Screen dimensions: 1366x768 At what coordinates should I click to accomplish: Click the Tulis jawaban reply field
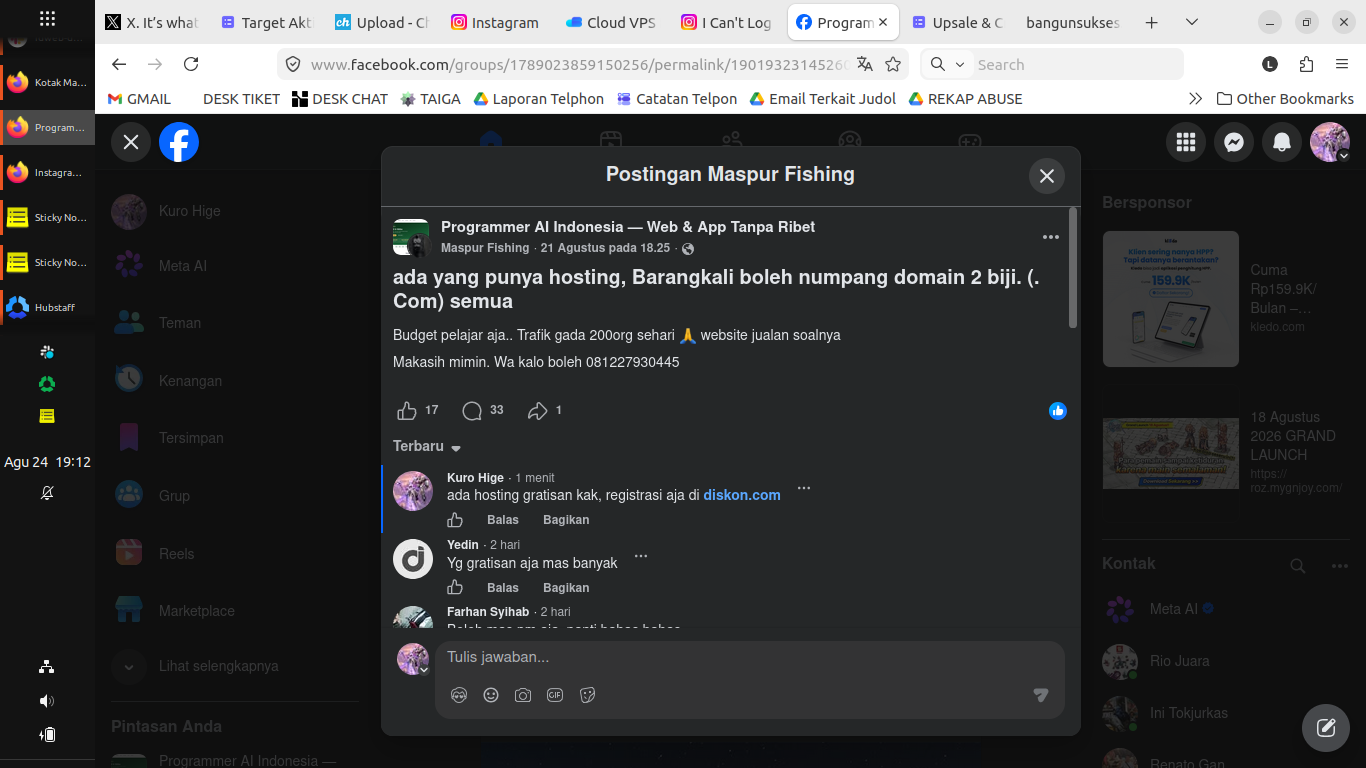click(750, 658)
